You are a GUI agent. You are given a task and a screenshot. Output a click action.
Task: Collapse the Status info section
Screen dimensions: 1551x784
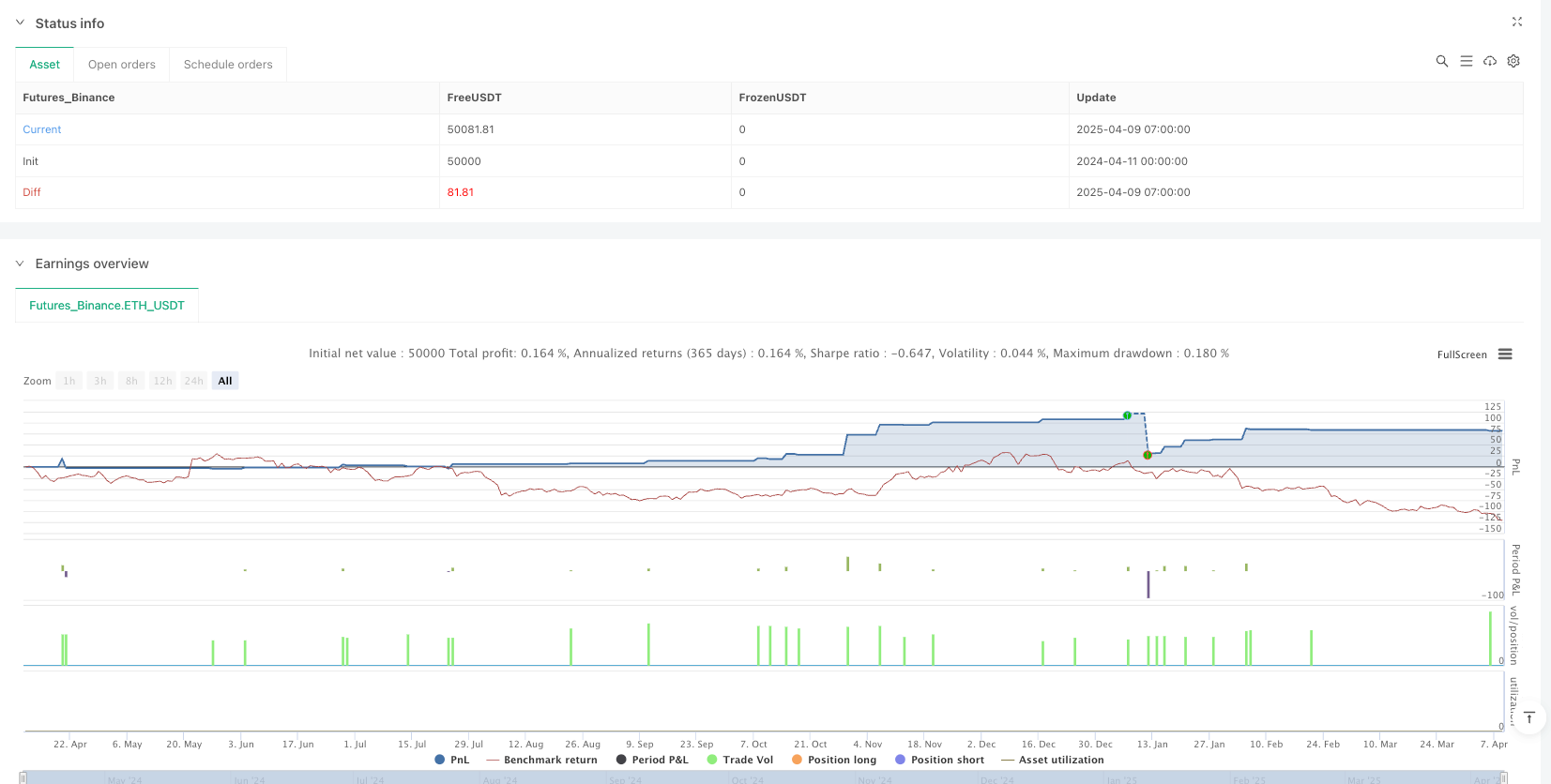point(21,23)
